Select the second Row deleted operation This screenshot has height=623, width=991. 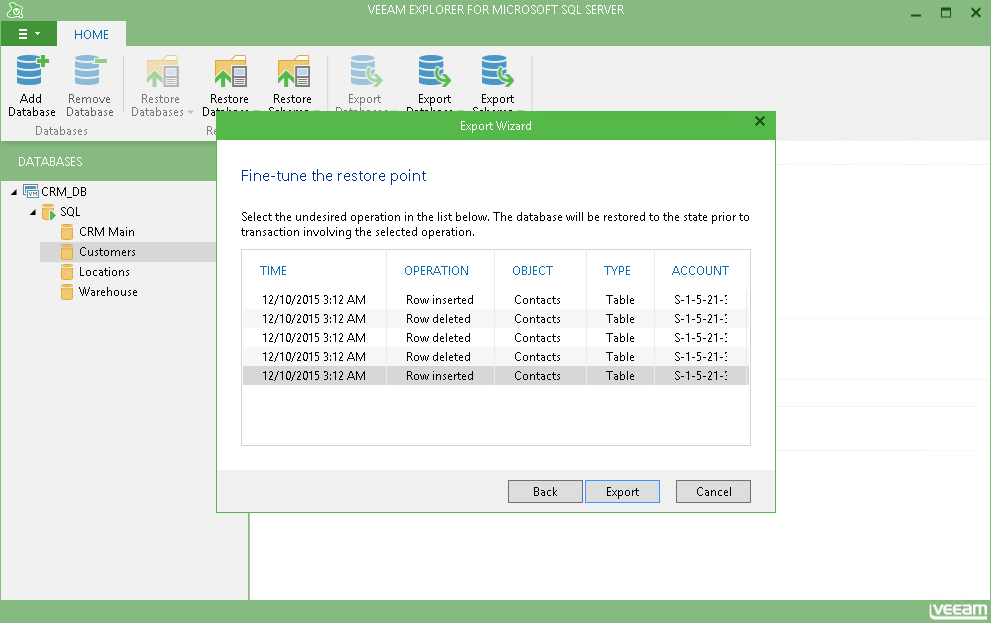(494, 337)
